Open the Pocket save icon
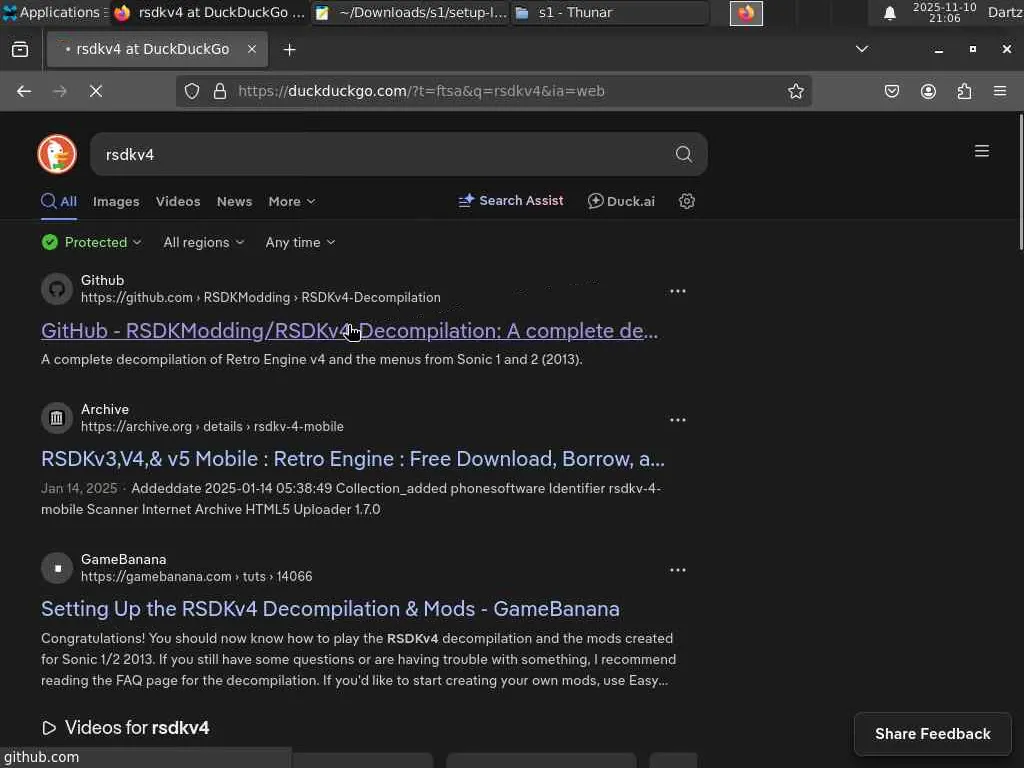Viewport: 1024px width, 768px height. pos(891,91)
